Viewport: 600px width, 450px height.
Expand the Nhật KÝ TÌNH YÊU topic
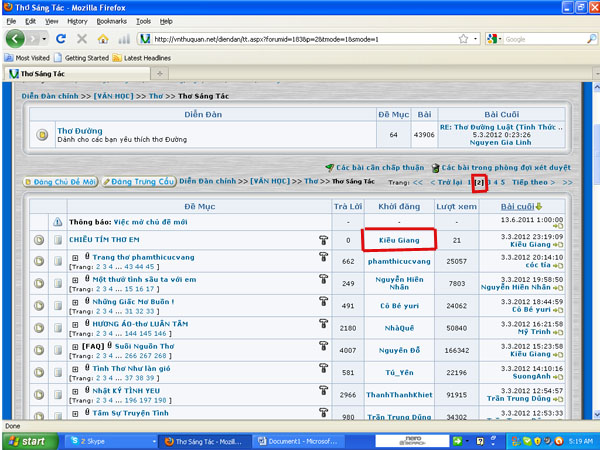[x=75, y=391]
